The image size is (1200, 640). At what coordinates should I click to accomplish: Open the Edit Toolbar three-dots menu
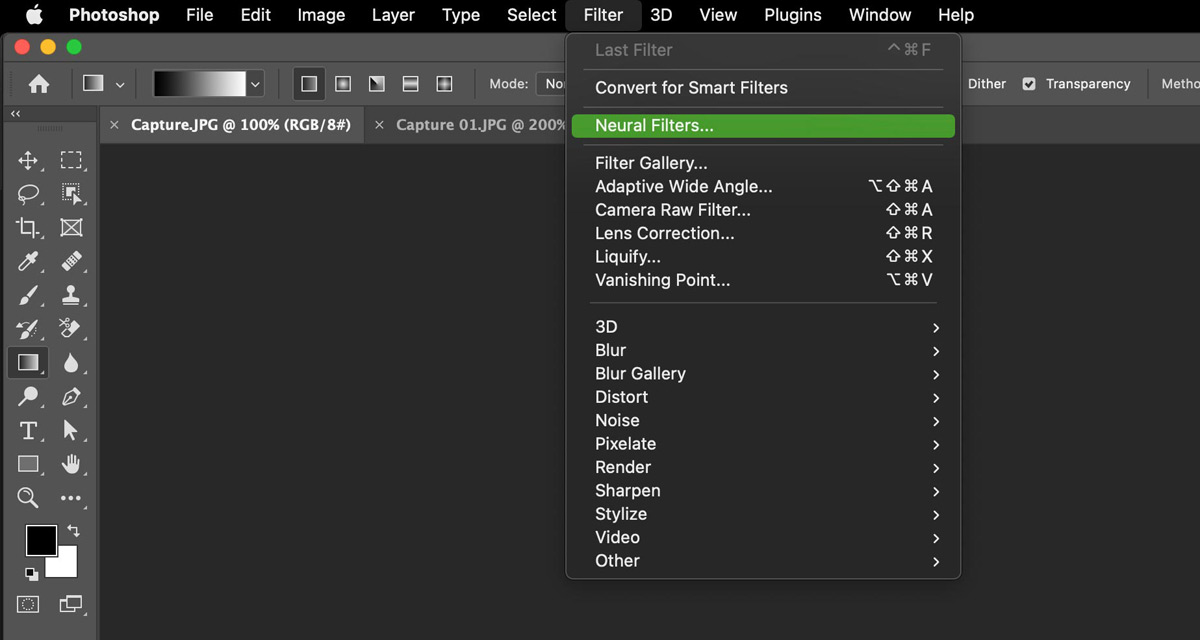pyautogui.click(x=71, y=497)
